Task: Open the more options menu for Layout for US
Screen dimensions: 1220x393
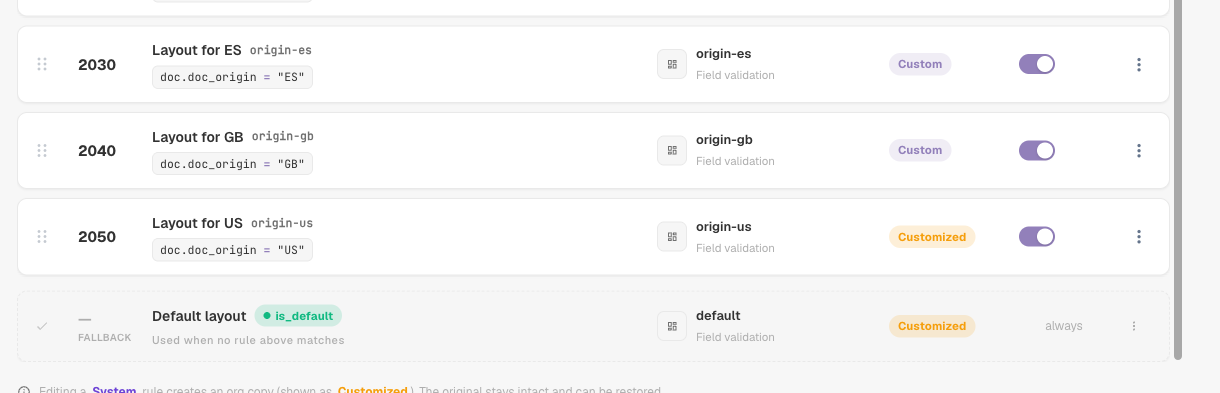Action: click(x=1138, y=236)
